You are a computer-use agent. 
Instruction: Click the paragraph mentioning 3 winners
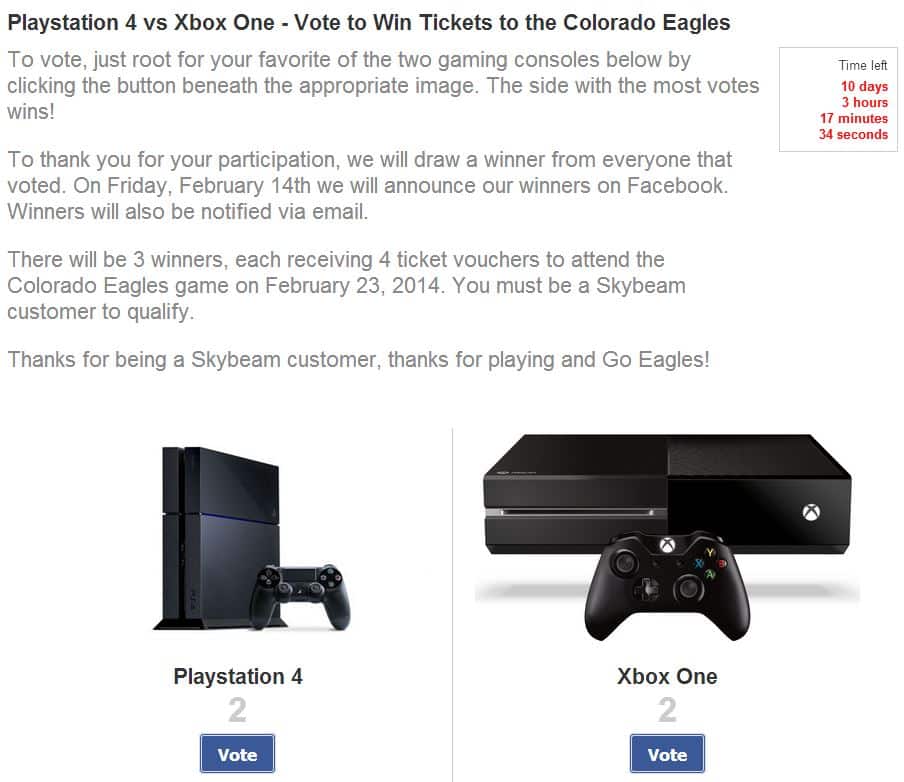346,285
